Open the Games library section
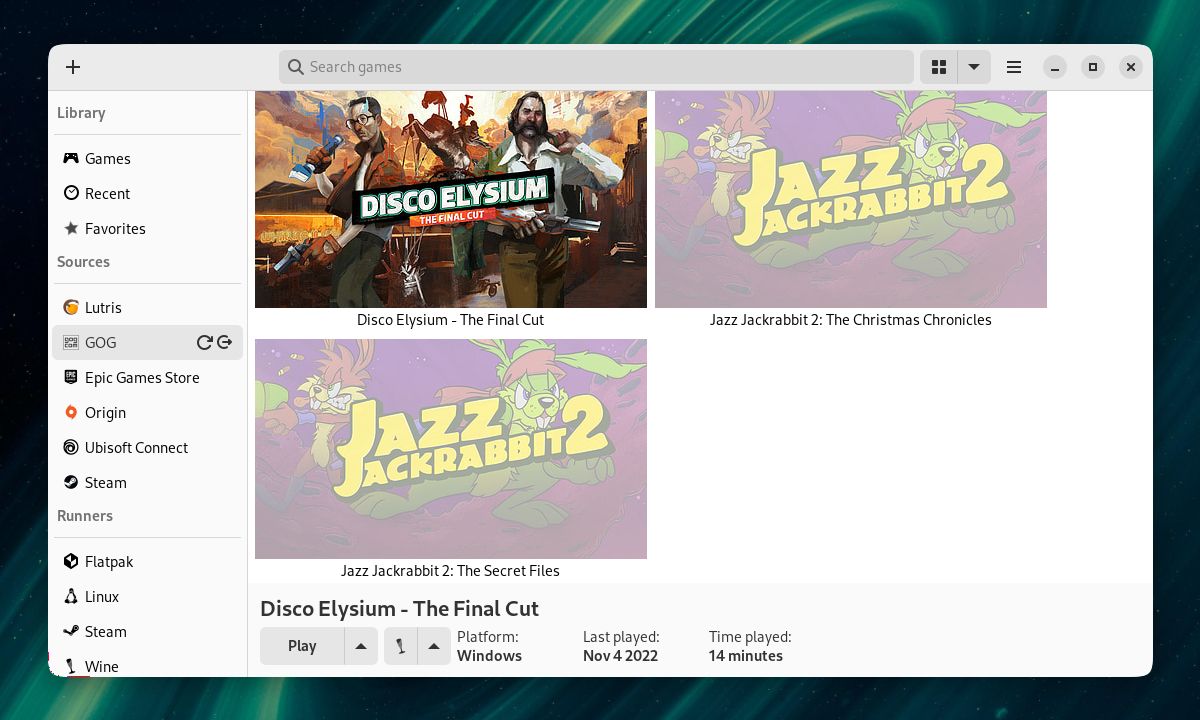This screenshot has height=720, width=1200. (107, 158)
